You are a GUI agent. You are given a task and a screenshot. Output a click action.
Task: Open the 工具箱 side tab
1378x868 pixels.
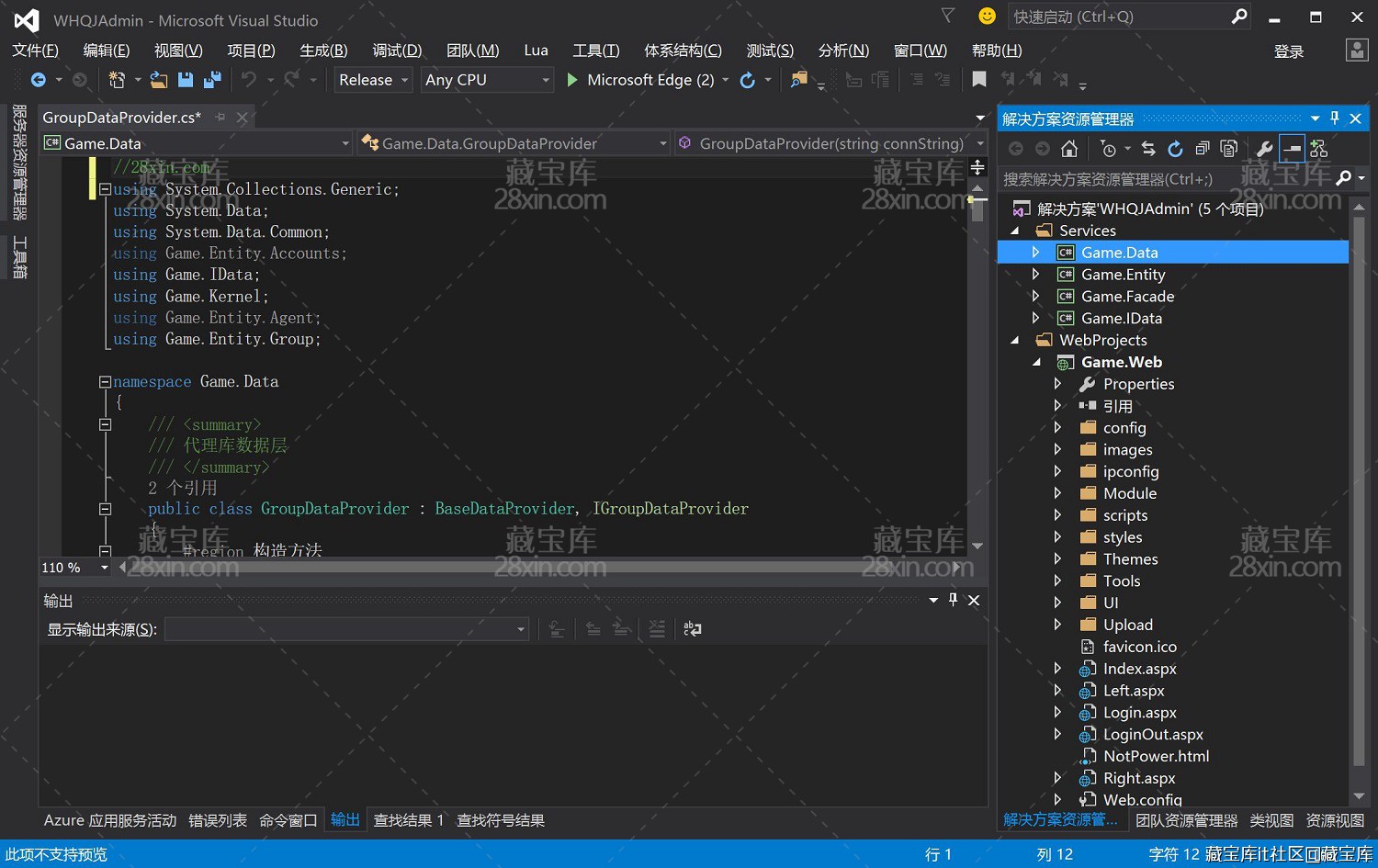(18, 257)
